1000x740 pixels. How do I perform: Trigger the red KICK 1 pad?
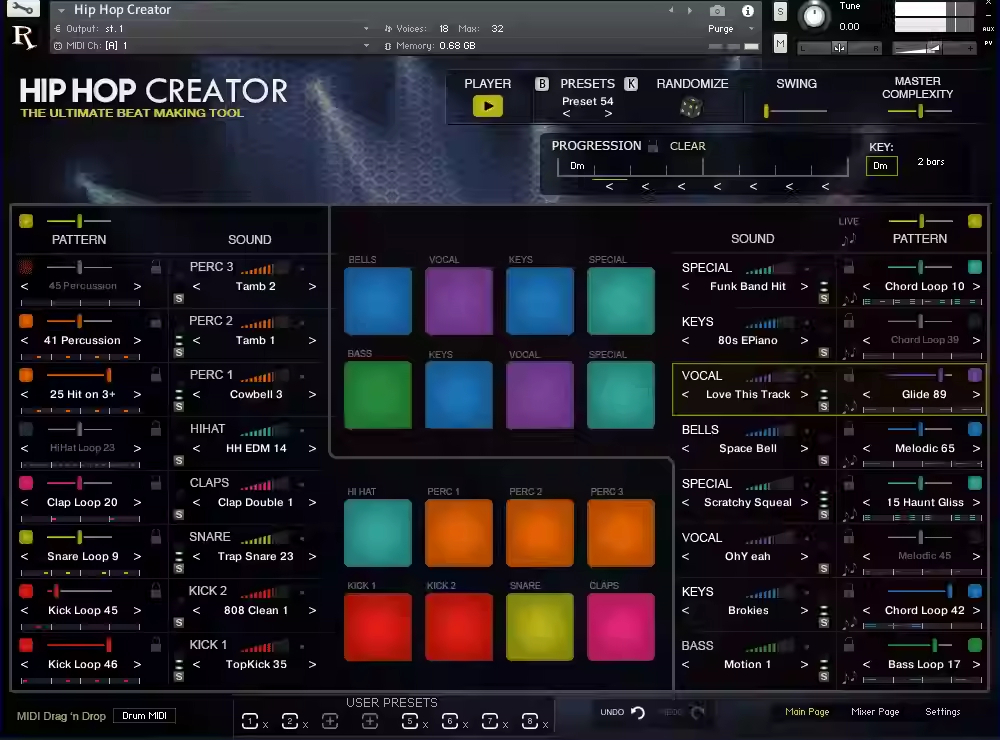pos(378,626)
